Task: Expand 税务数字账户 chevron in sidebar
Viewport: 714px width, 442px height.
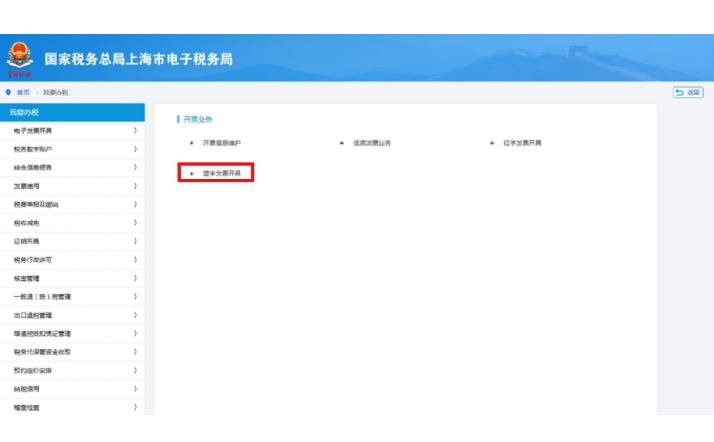Action: point(135,149)
